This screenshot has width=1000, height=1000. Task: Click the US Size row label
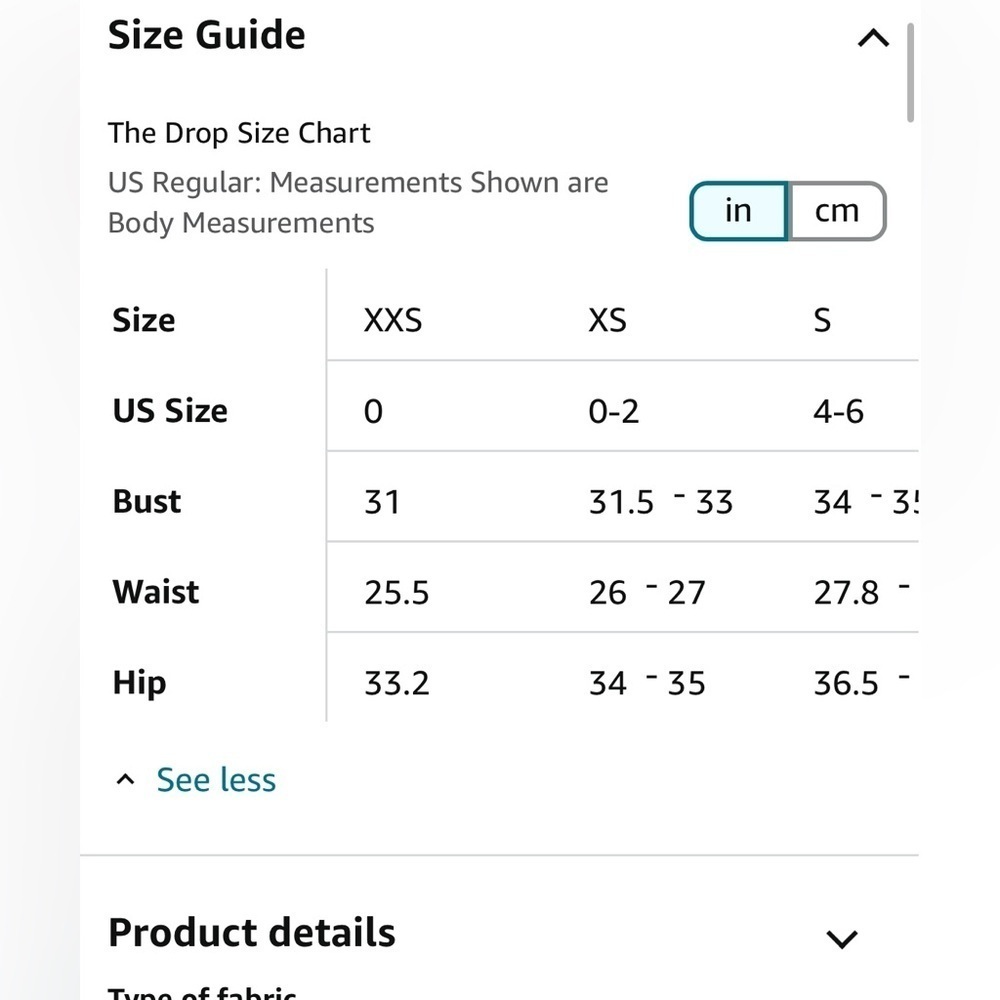point(170,410)
